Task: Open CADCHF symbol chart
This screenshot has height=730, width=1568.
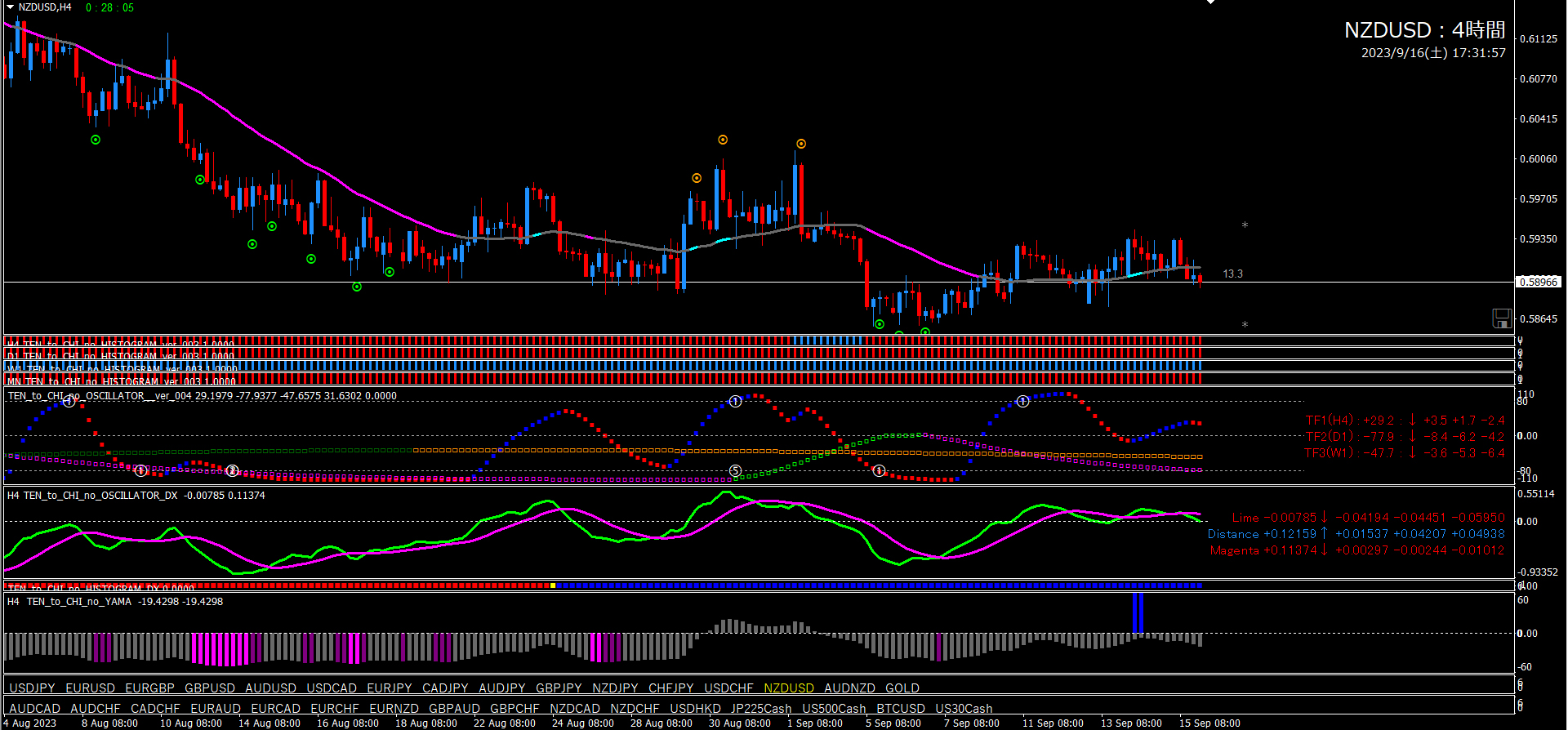Action: [x=155, y=709]
